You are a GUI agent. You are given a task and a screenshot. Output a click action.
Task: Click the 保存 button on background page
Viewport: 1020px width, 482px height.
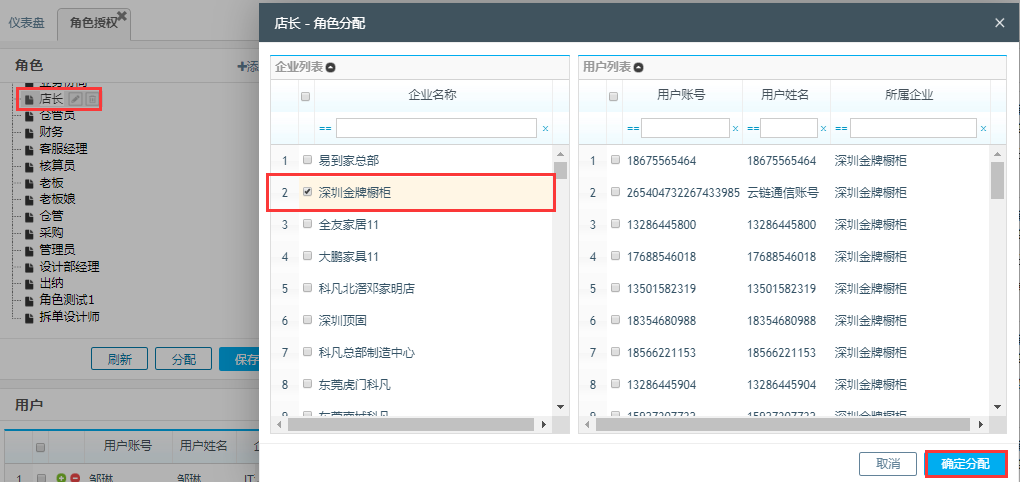(239, 358)
